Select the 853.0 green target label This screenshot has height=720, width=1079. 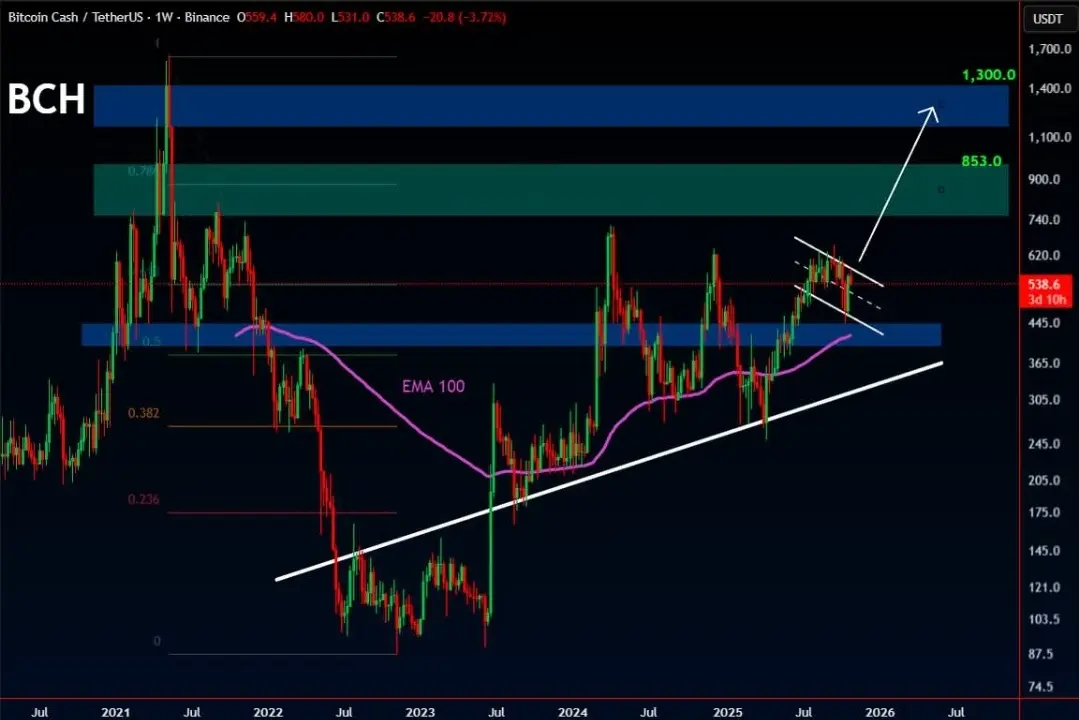tap(981, 161)
